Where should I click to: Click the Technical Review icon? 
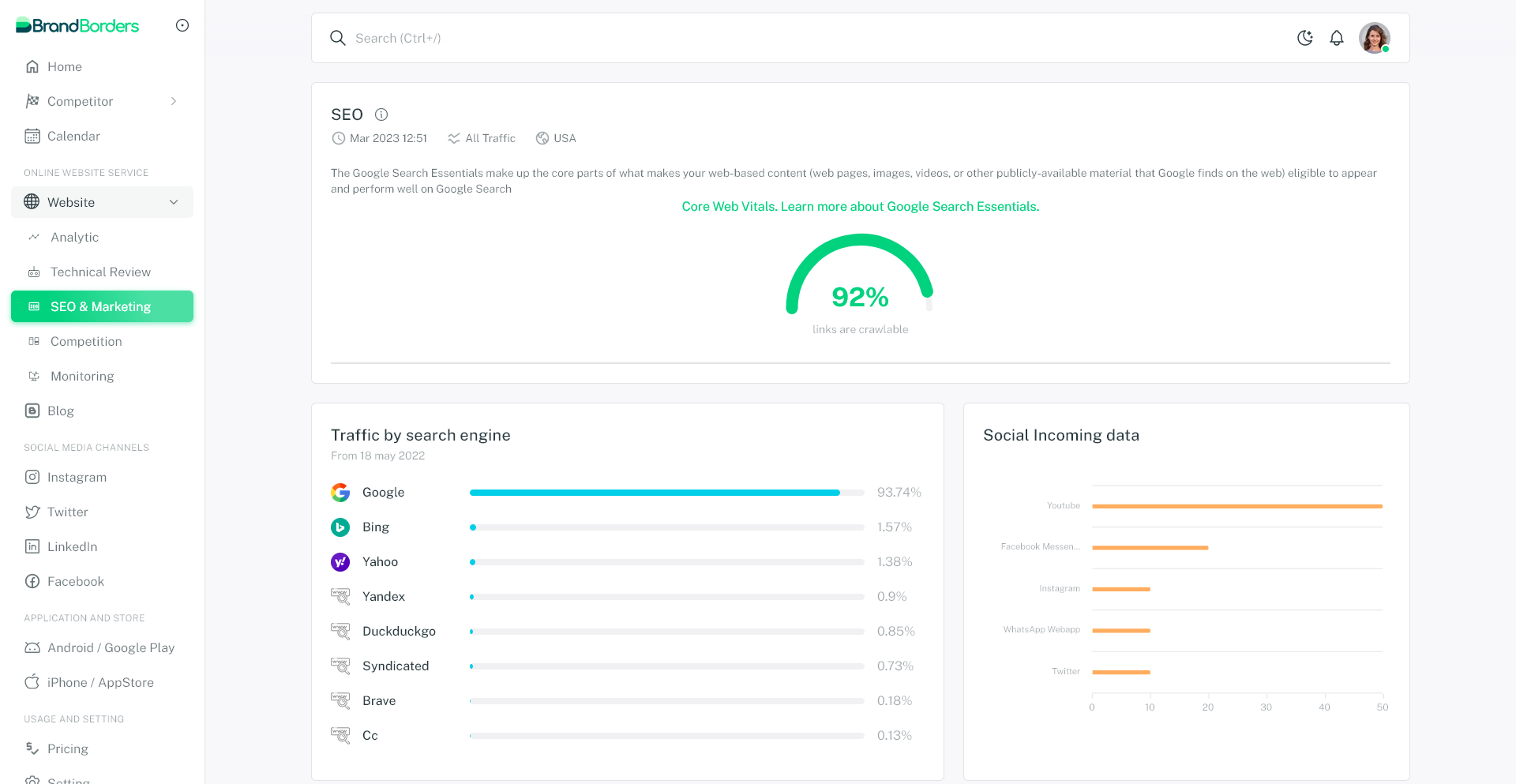click(34, 272)
